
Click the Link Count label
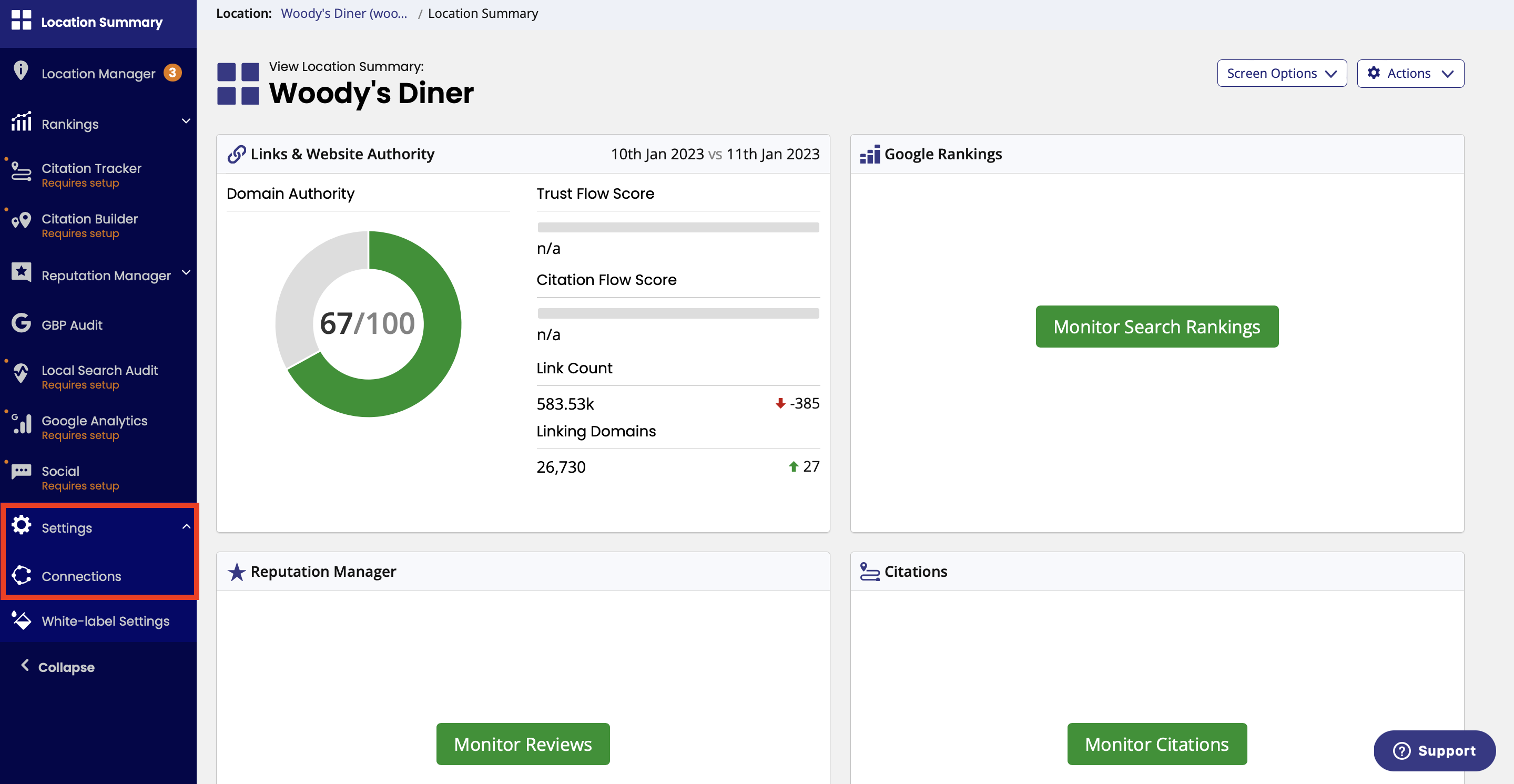click(x=574, y=368)
